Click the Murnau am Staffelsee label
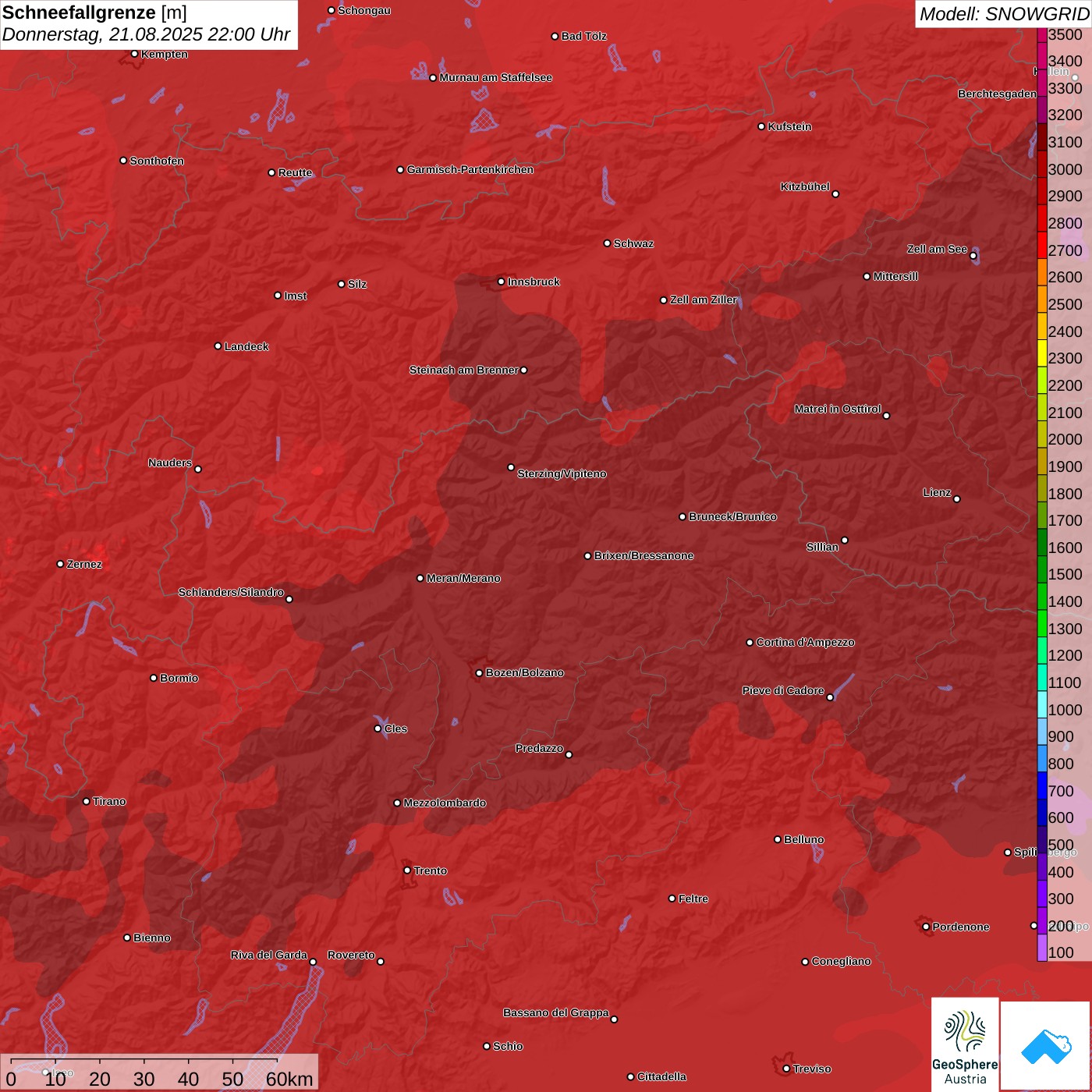 tap(496, 77)
